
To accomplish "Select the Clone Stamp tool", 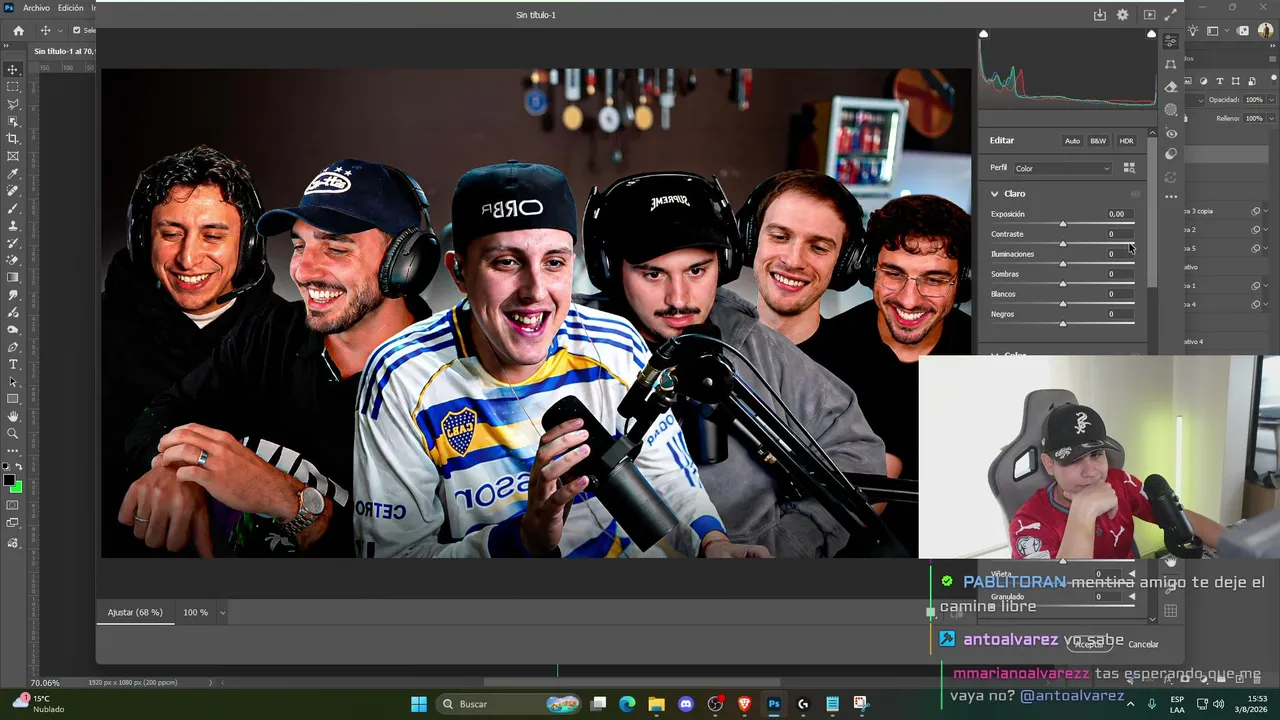I will coord(13,226).
